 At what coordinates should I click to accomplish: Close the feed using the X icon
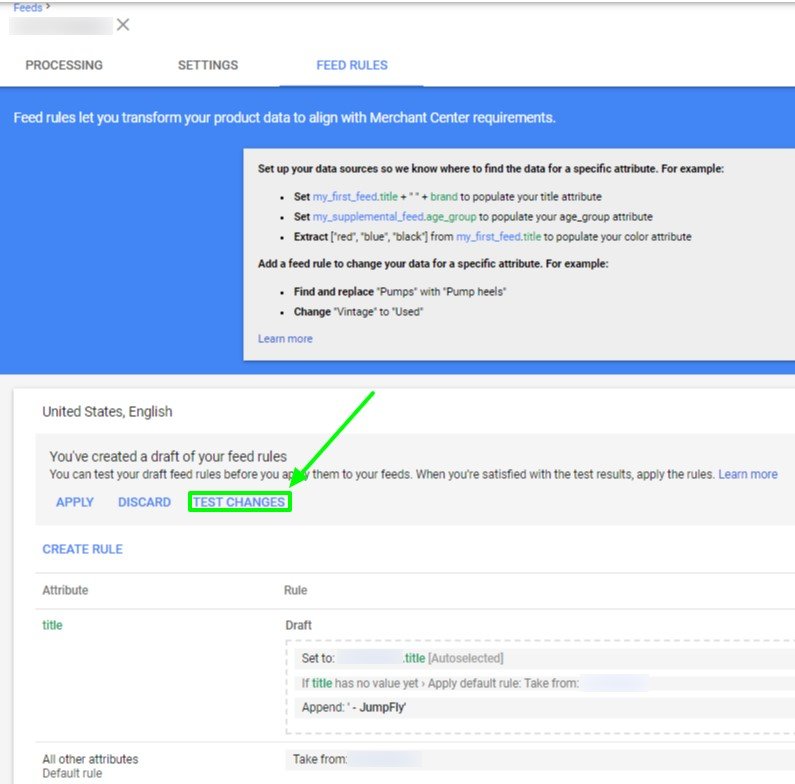(x=123, y=25)
